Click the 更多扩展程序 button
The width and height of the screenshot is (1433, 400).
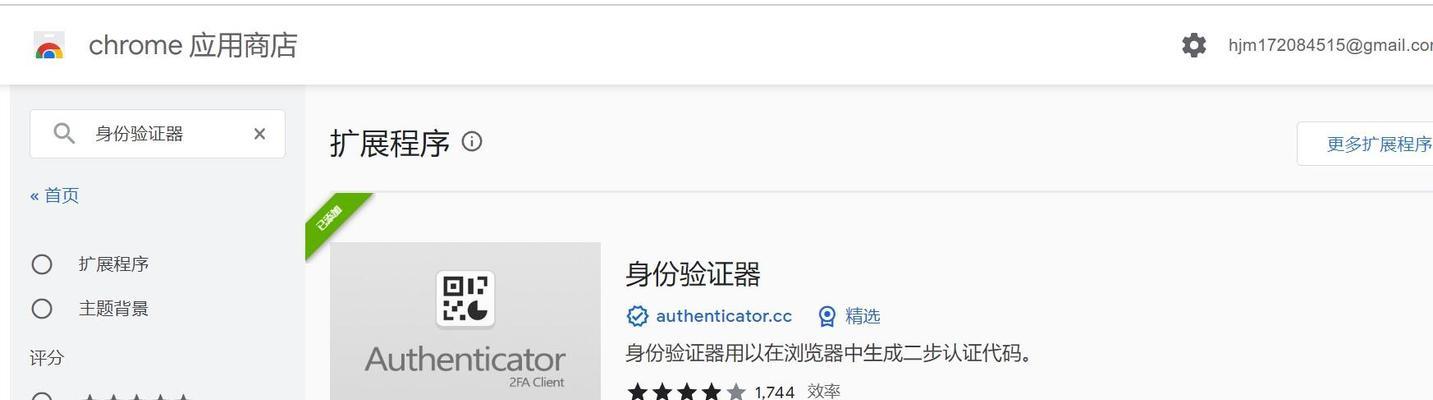coord(1365,144)
